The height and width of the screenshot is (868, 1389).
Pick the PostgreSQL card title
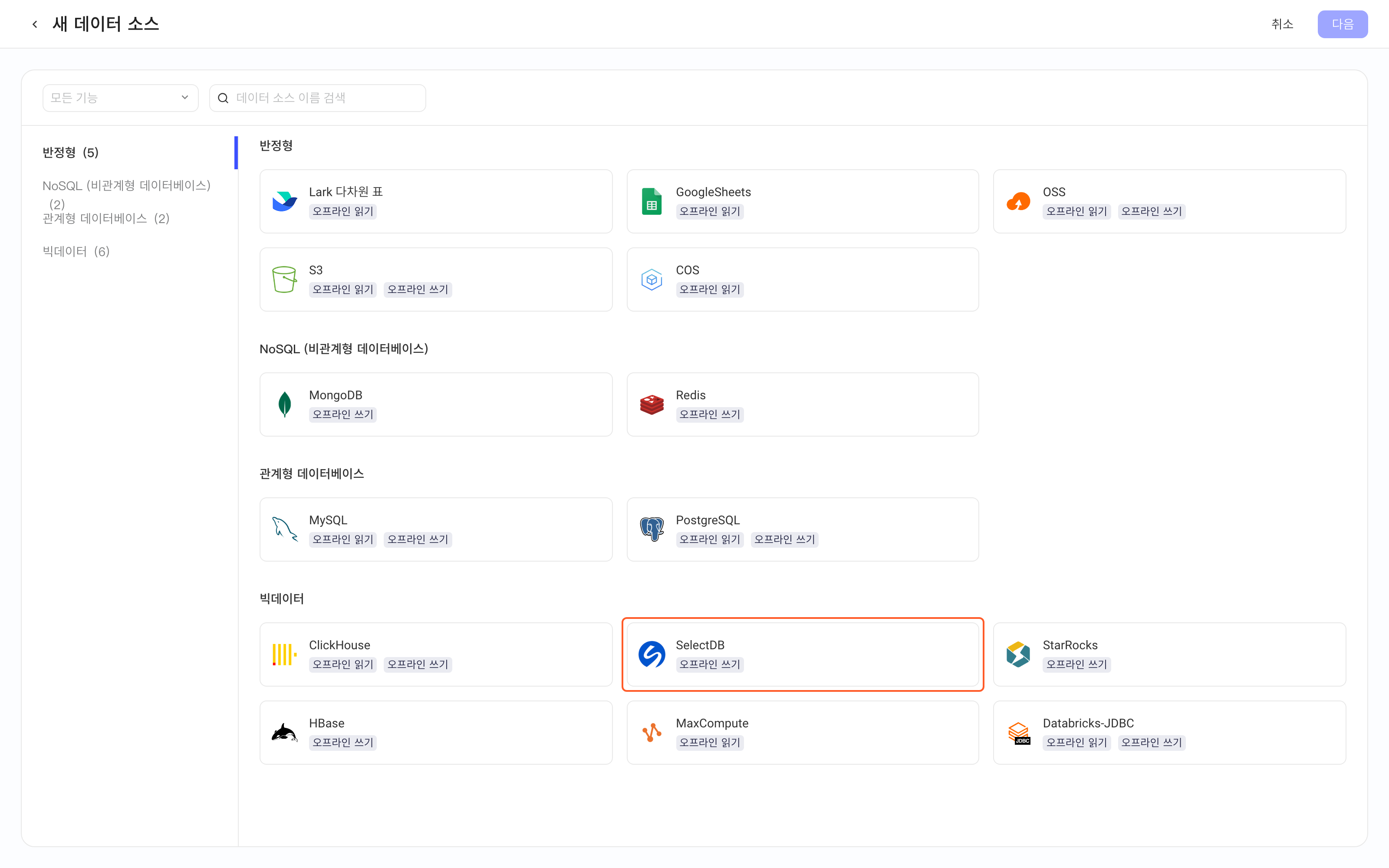tap(708, 520)
